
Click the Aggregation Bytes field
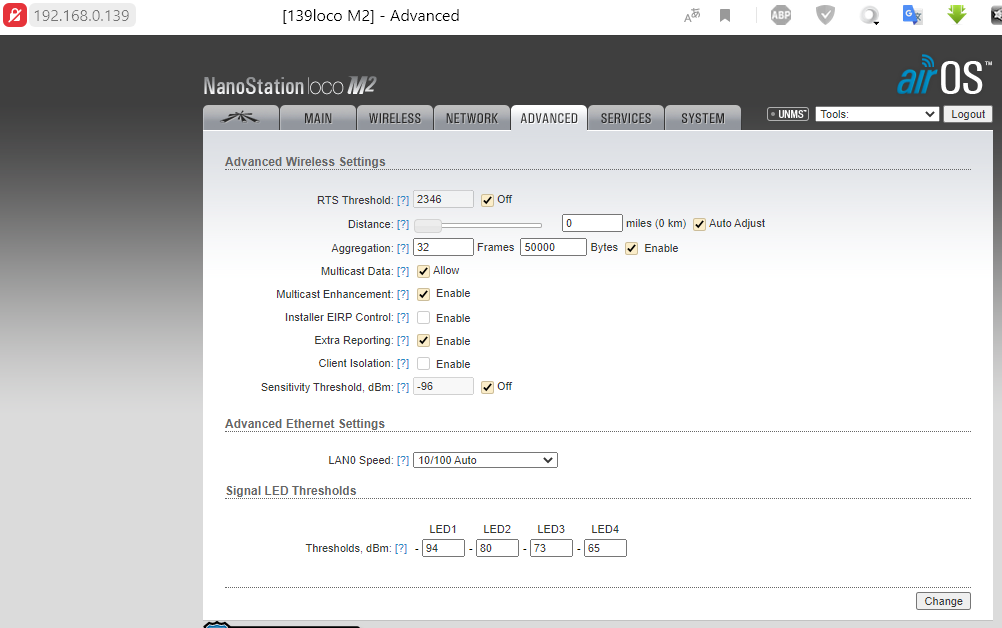click(553, 247)
